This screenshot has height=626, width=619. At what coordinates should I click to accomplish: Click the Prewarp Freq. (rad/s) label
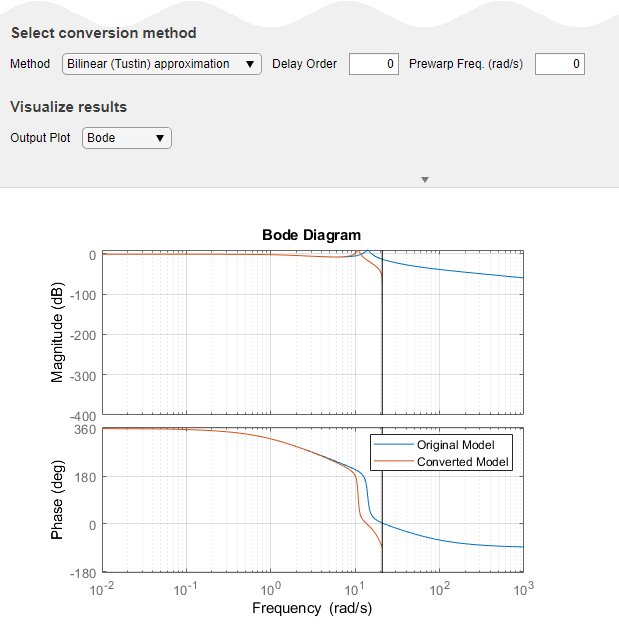(467, 64)
